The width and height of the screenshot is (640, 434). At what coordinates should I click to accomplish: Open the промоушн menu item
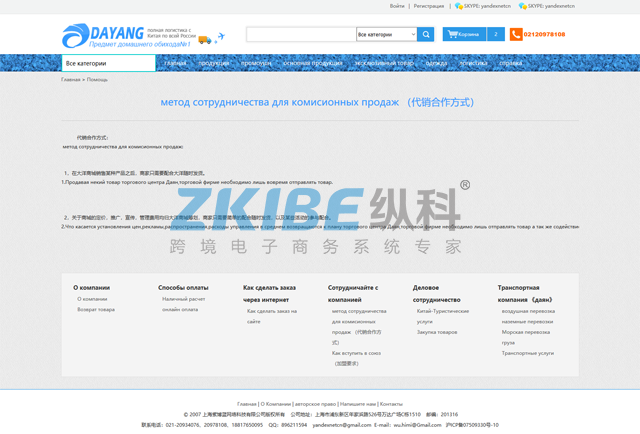tap(256, 63)
